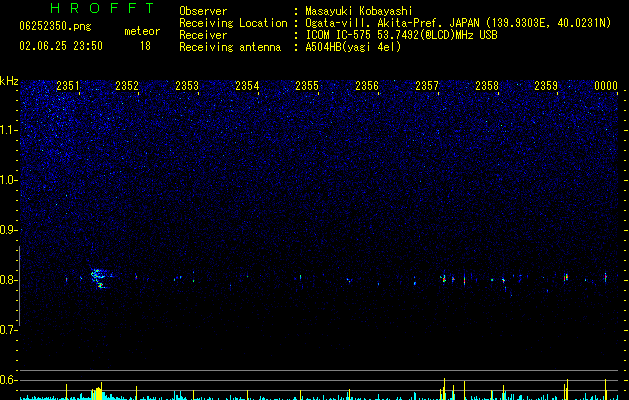Image resolution: width=629 pixels, height=400 pixels.
Task: Select observer name Masayuki Kobayashi
Action: [x=359, y=11]
